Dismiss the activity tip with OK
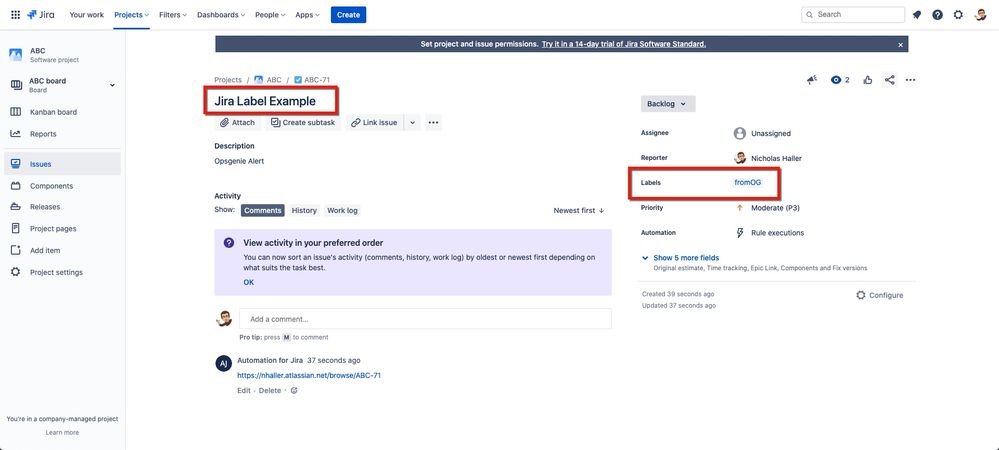 [x=248, y=282]
